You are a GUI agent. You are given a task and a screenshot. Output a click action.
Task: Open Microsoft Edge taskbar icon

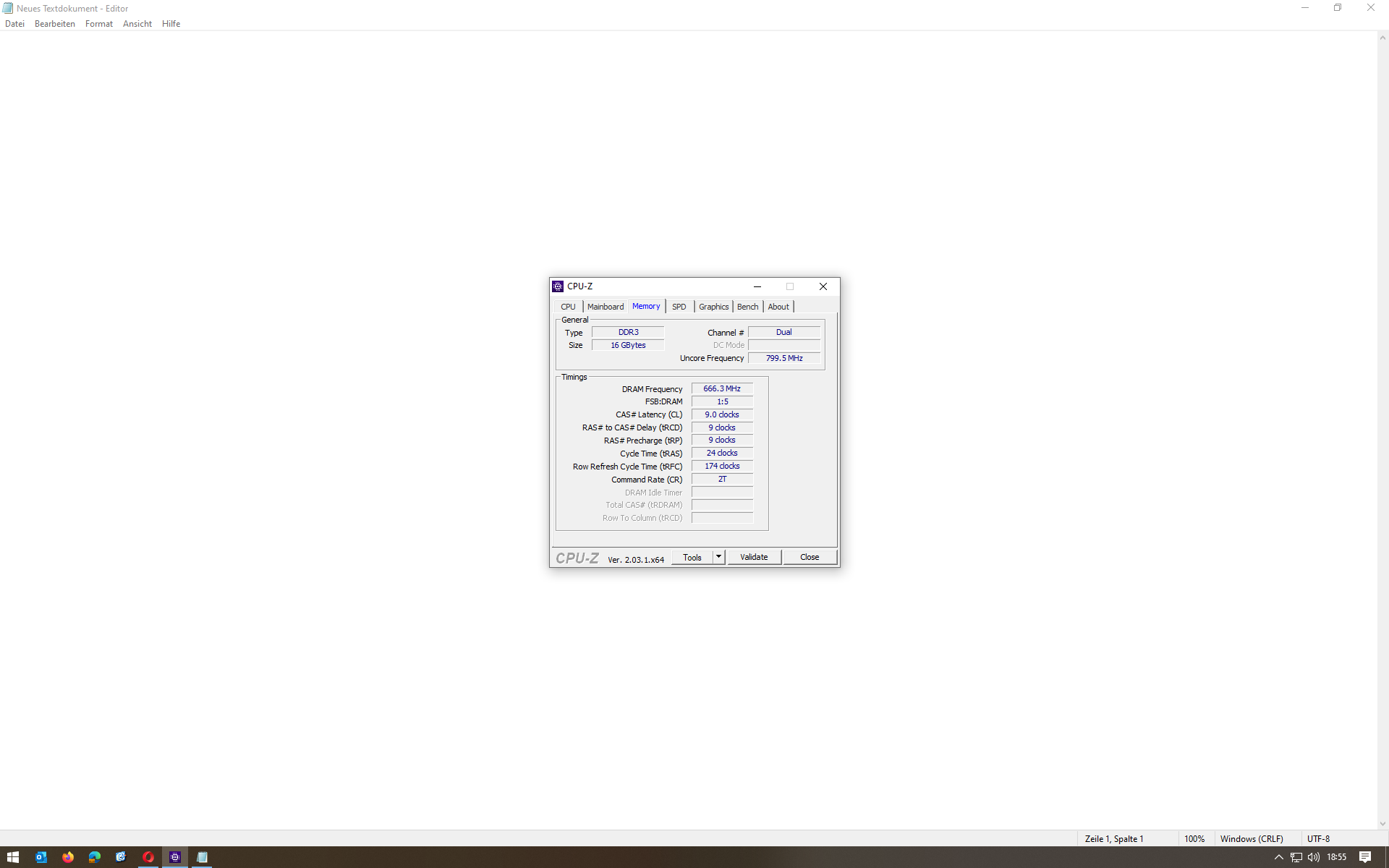coord(95,857)
